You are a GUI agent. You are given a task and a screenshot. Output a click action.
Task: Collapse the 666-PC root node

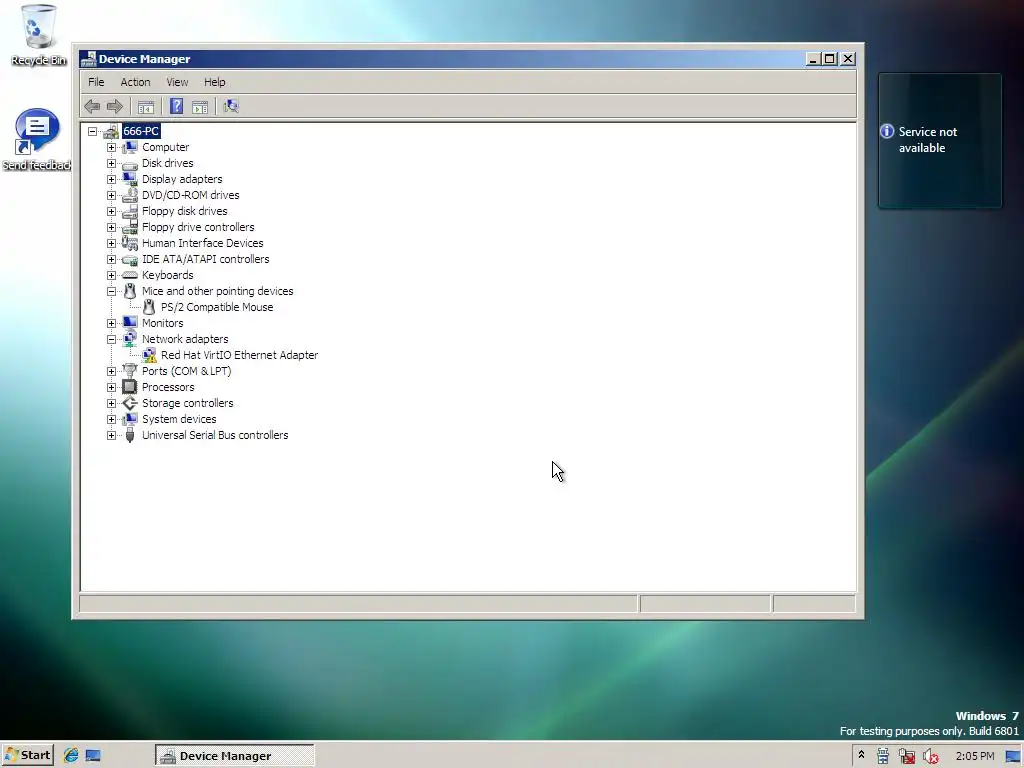[92, 131]
